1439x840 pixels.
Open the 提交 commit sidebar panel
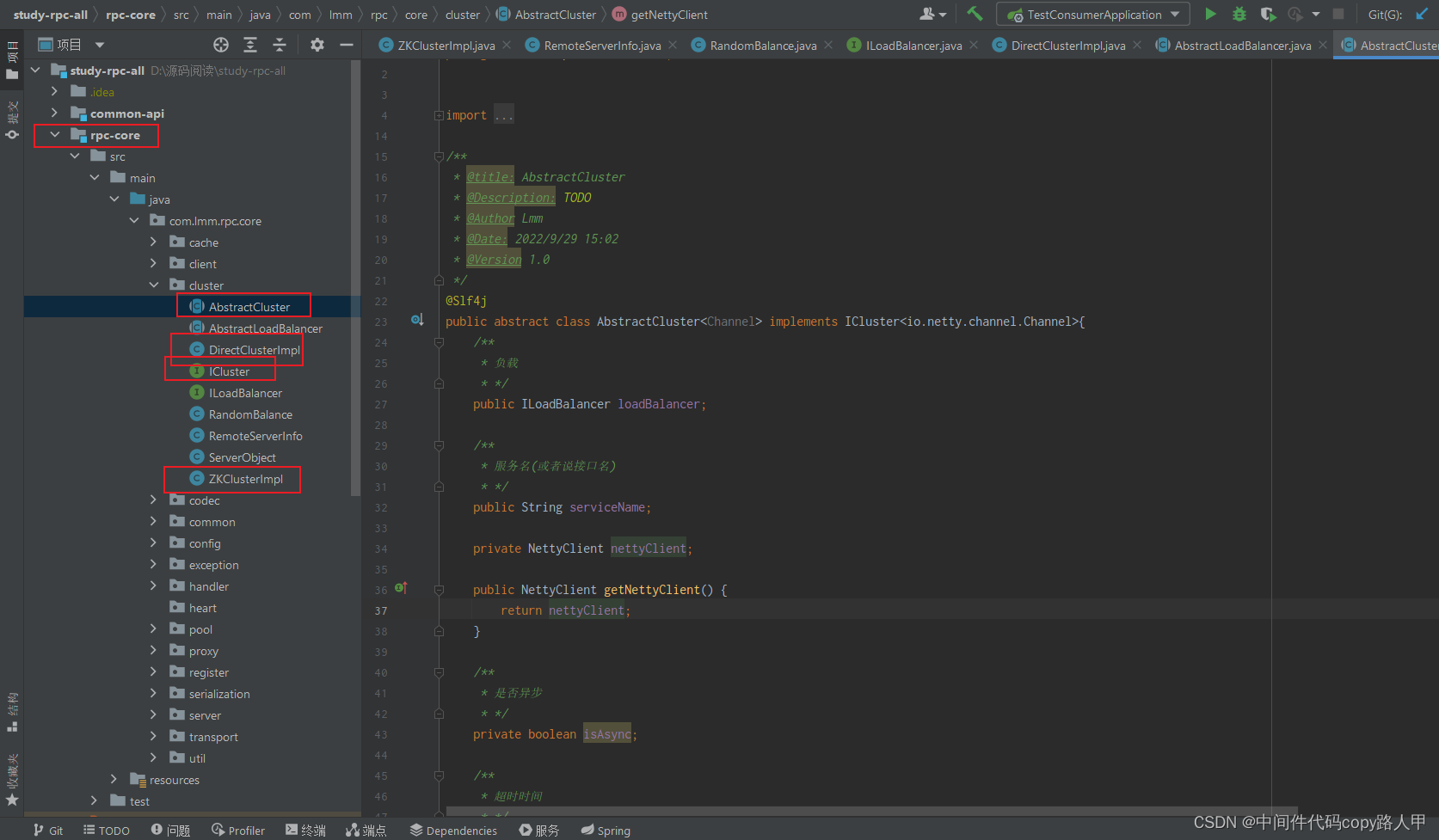12,120
